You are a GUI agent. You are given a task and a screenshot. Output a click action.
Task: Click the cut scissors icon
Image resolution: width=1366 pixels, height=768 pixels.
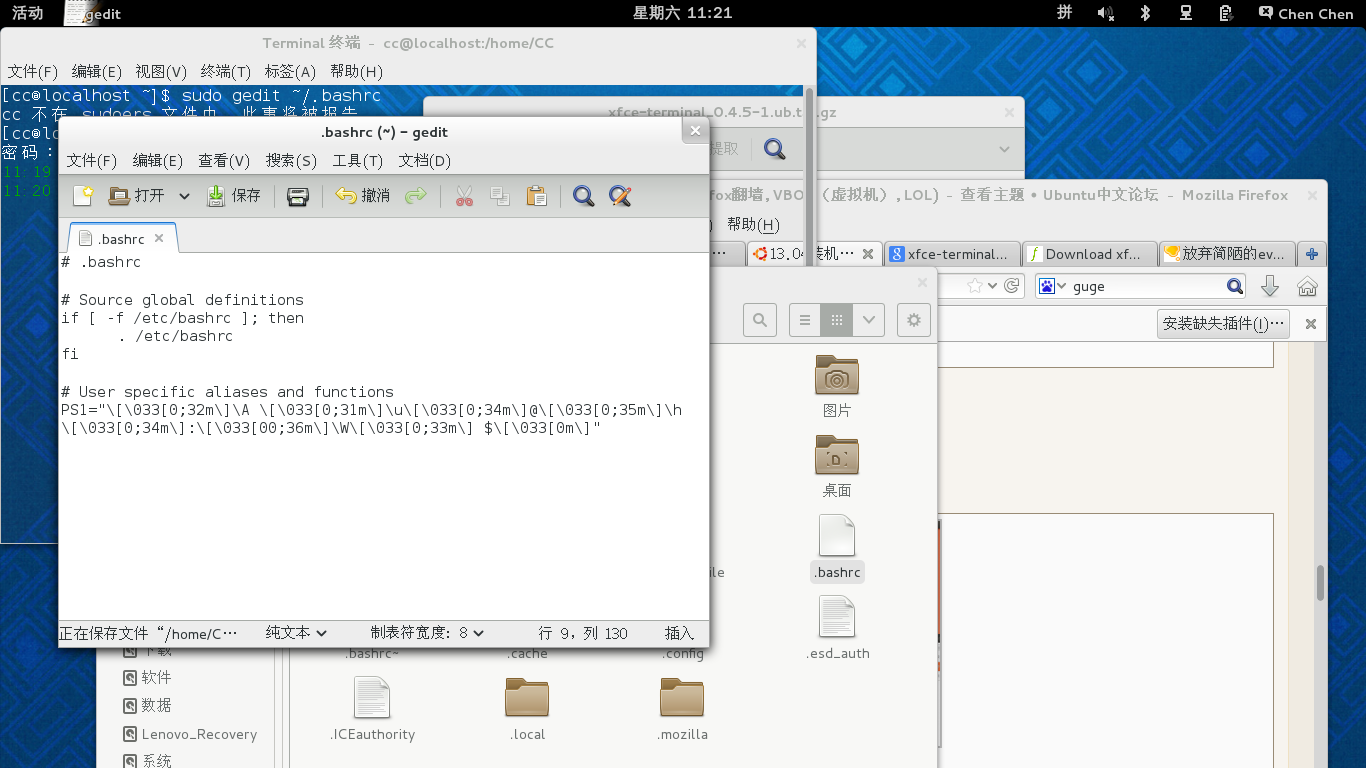464,196
